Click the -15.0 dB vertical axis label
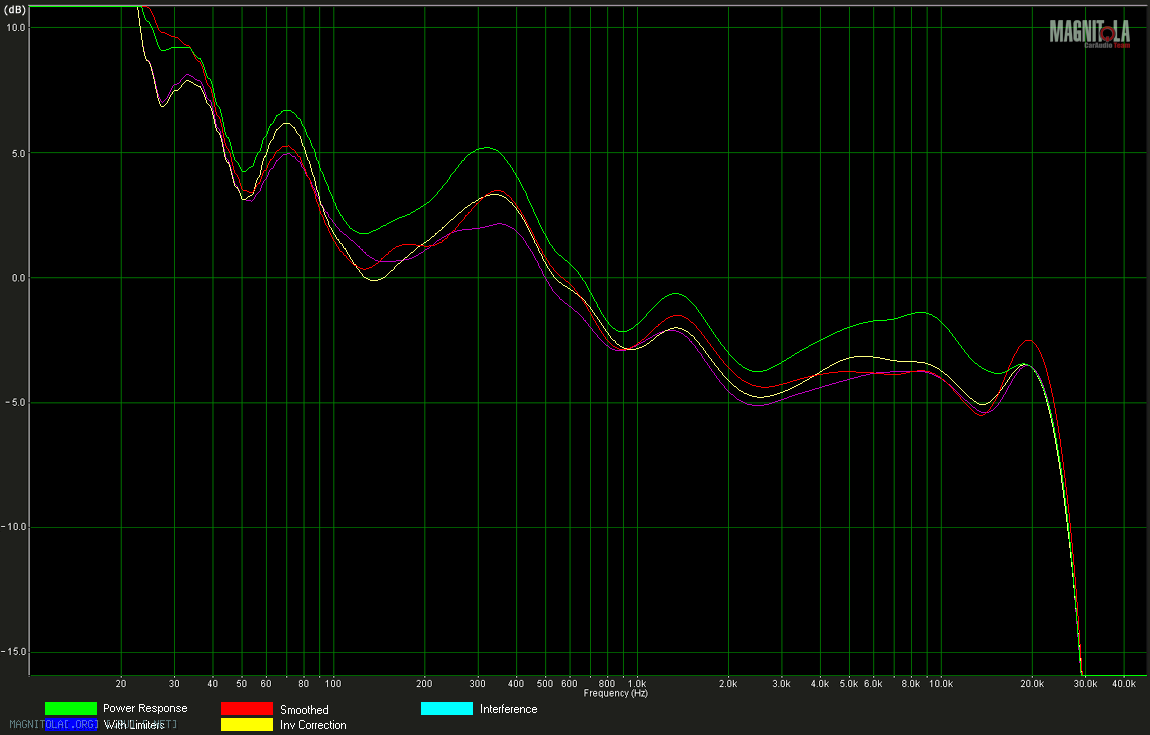 click(x=13, y=652)
